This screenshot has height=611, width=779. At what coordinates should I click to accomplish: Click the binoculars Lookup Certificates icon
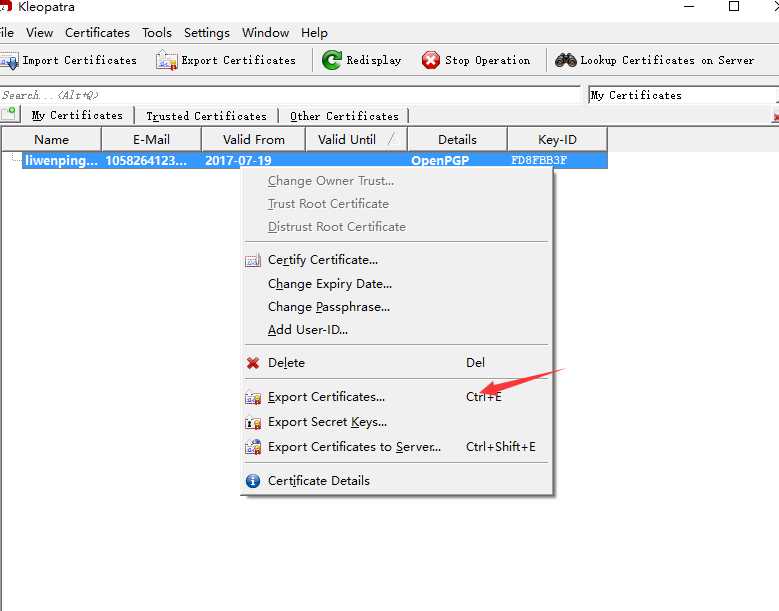565,61
